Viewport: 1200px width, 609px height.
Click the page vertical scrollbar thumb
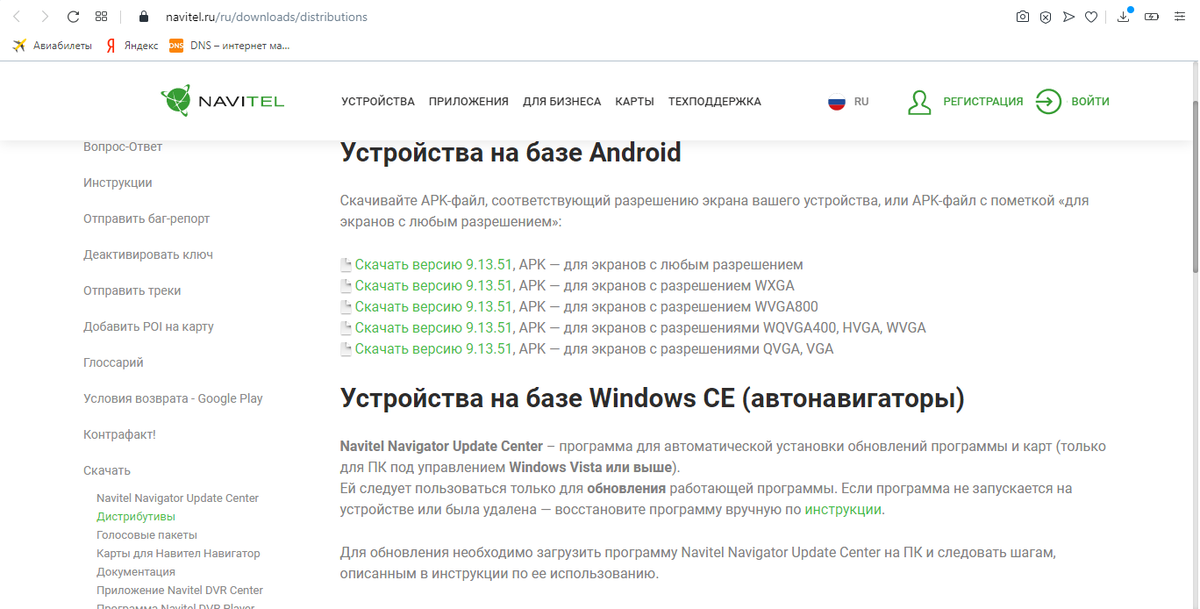[1195, 186]
